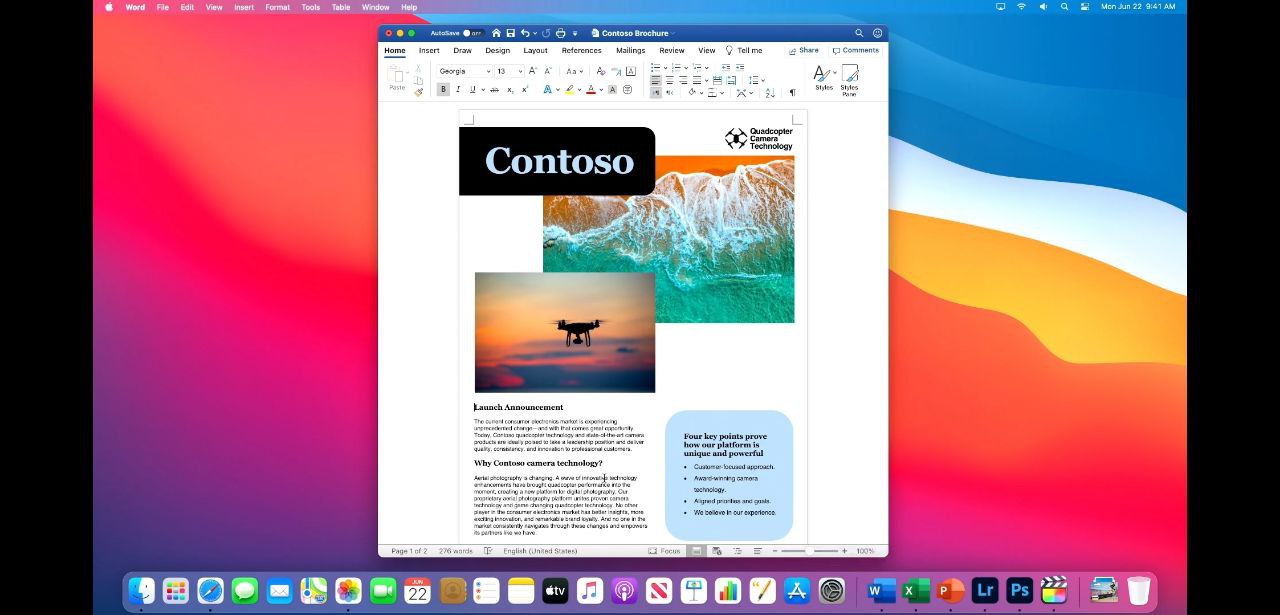1280x615 pixels.
Task: Open Photoshop from the Dock
Action: click(x=1019, y=590)
